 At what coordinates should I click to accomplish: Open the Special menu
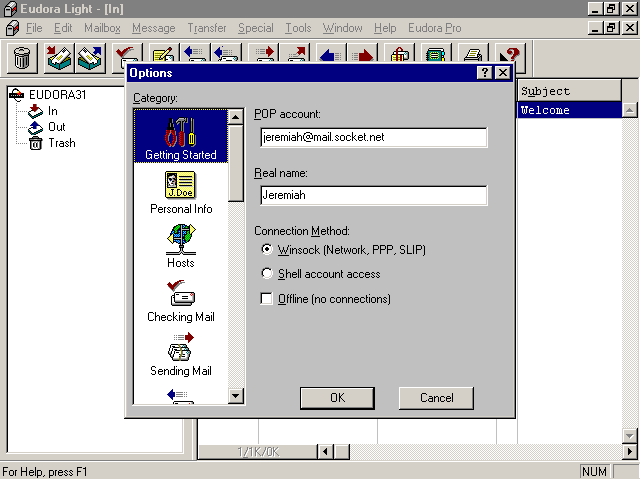pos(256,28)
